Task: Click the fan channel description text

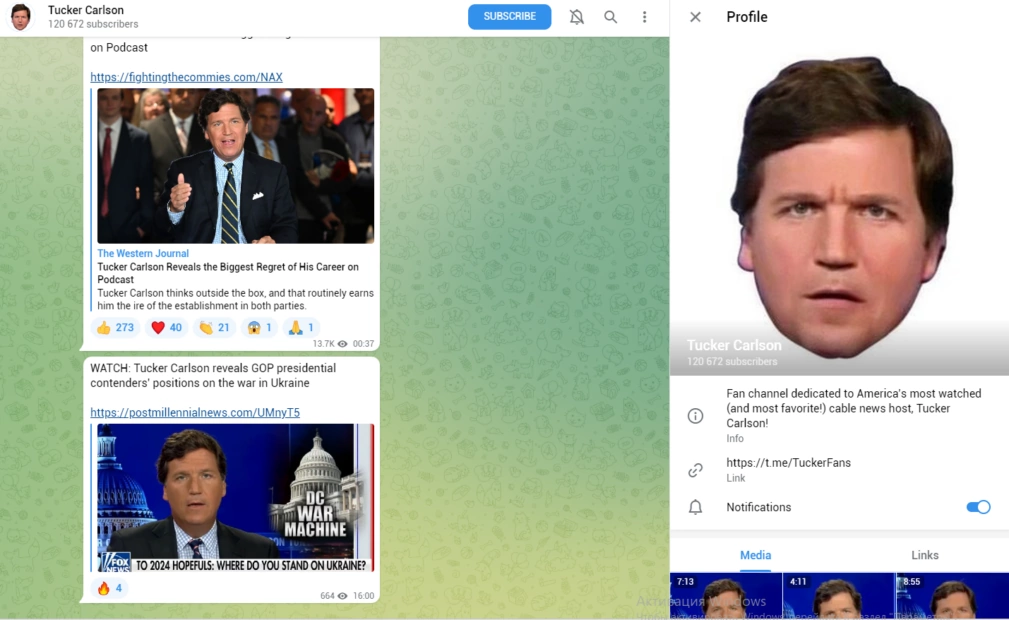Action: click(x=853, y=408)
